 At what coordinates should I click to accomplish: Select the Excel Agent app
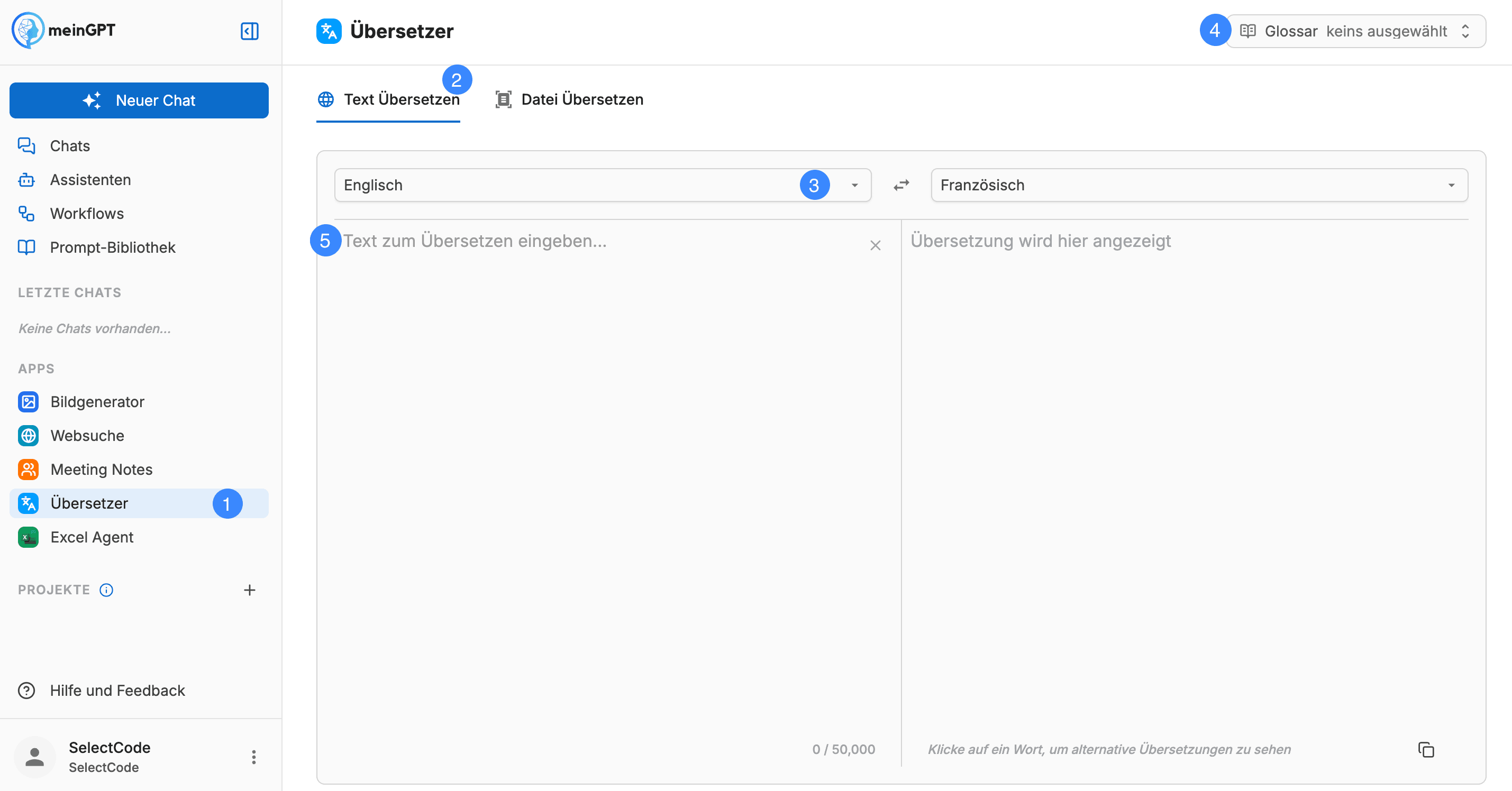92,537
